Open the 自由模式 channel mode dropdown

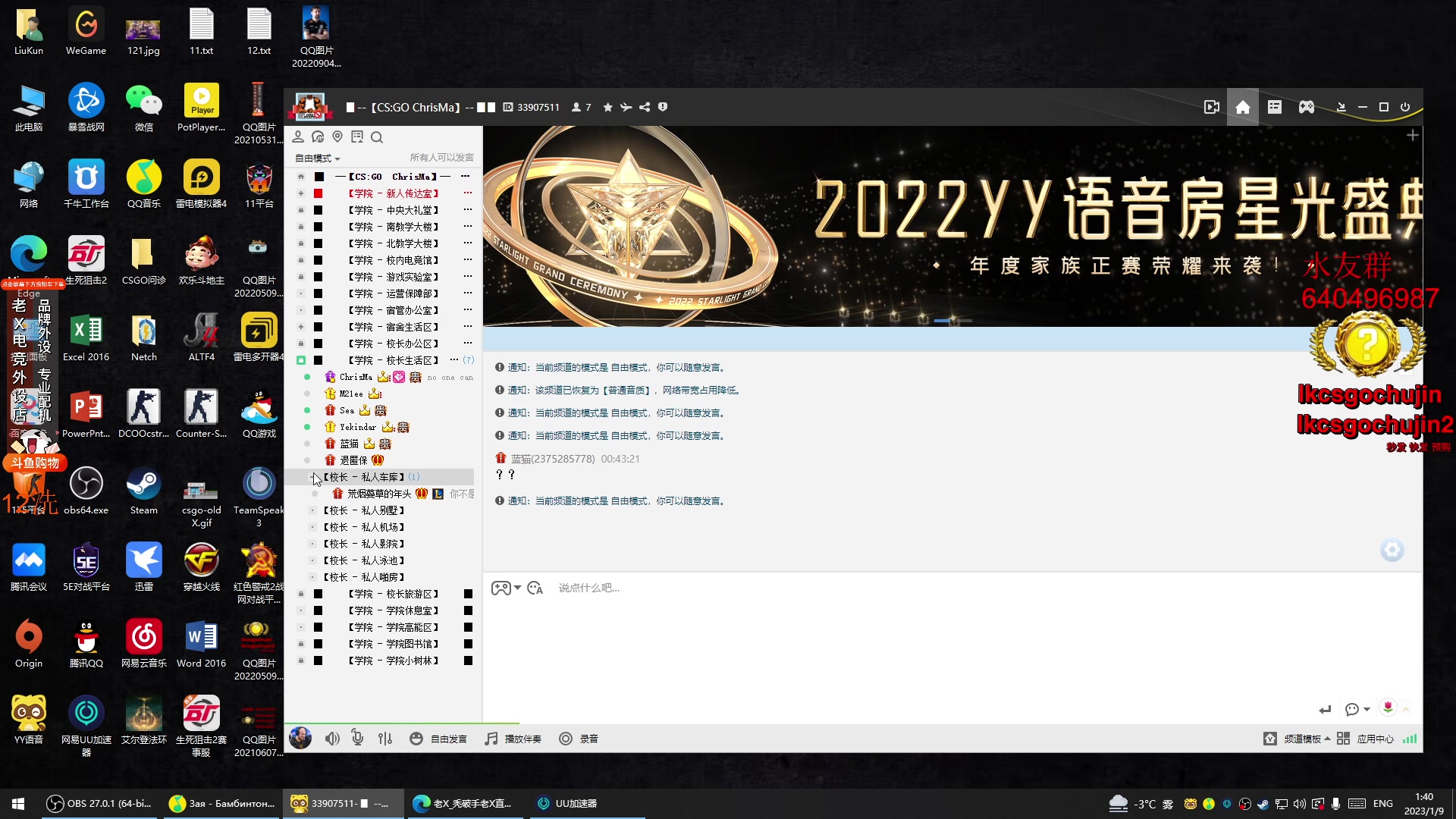point(317,158)
